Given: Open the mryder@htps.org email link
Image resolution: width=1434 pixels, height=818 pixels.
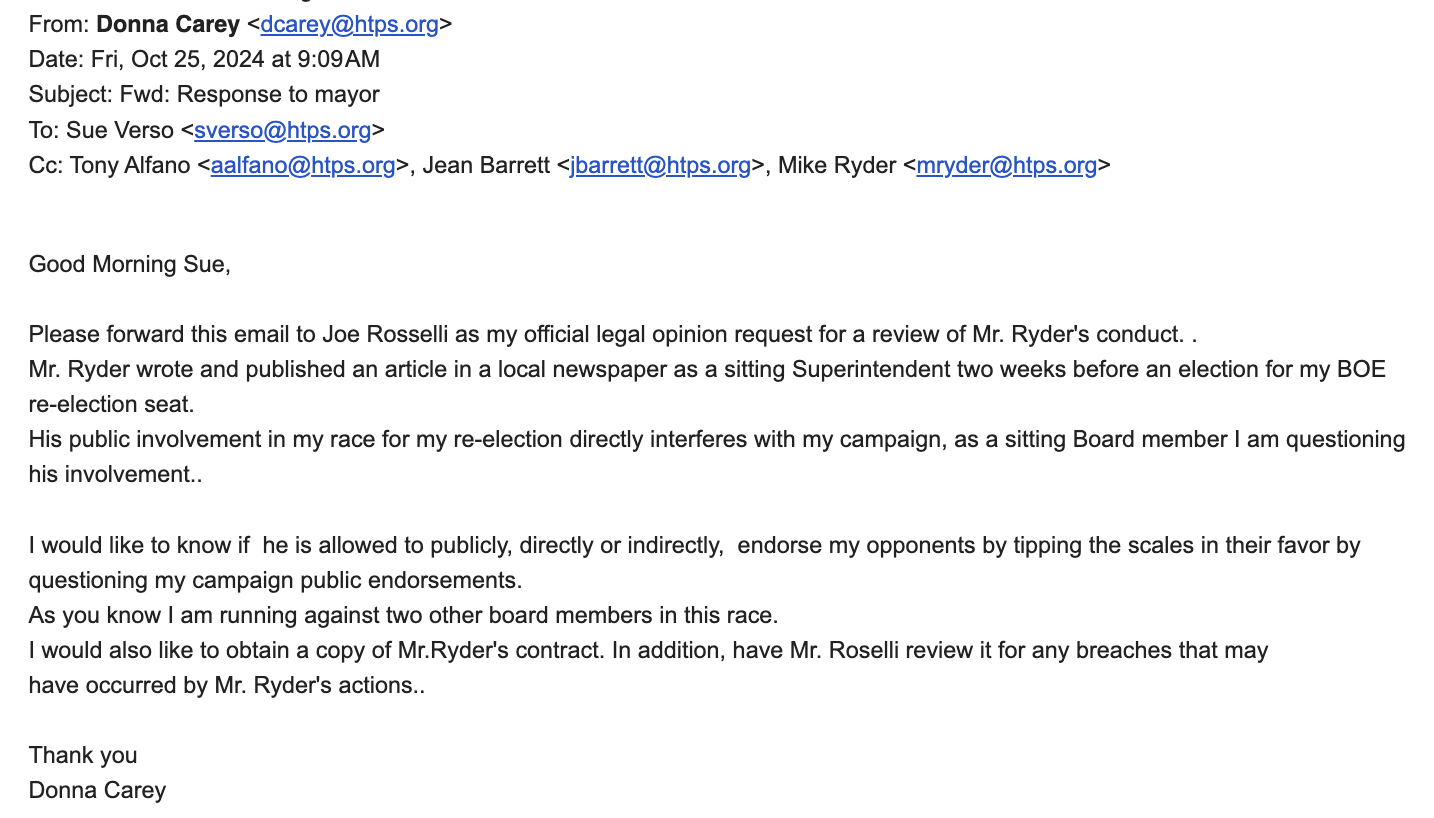Looking at the screenshot, I should [1006, 165].
